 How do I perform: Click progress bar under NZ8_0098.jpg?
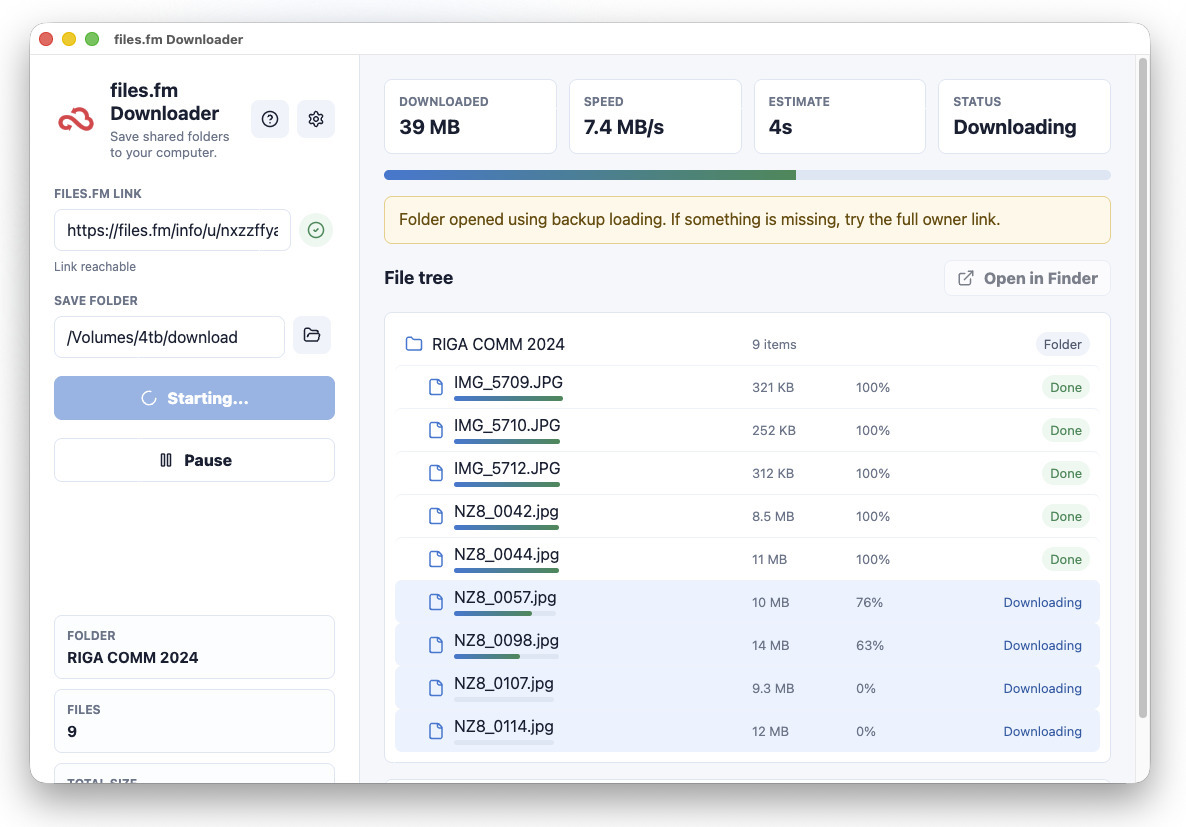pyautogui.click(x=506, y=657)
